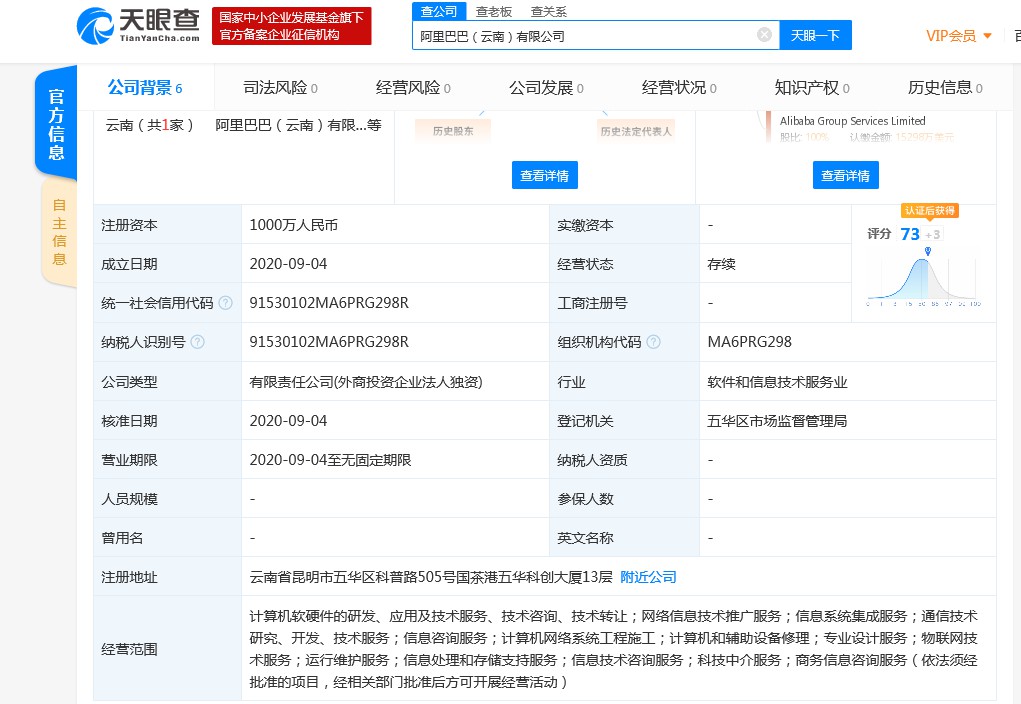Open help icon beside 纳税人识别号
The image size is (1021, 704).
pyautogui.click(x=197, y=342)
